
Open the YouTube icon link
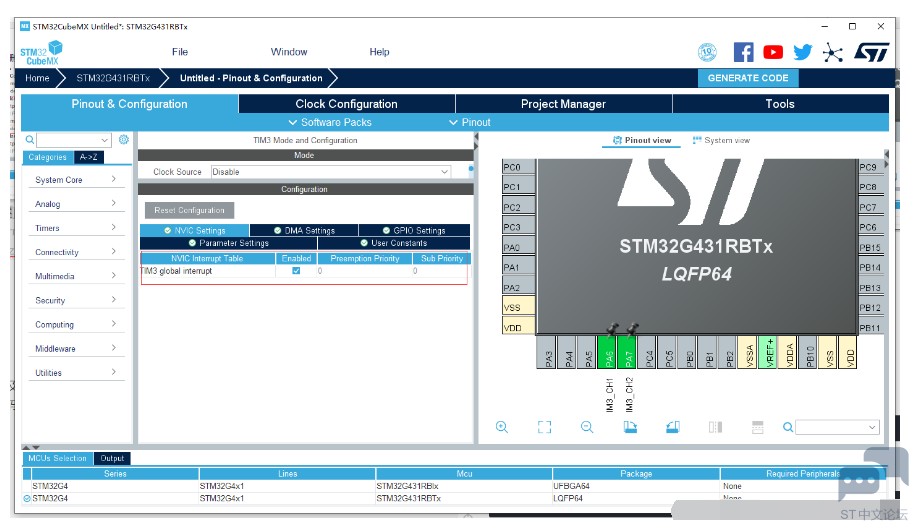pyautogui.click(x=773, y=52)
